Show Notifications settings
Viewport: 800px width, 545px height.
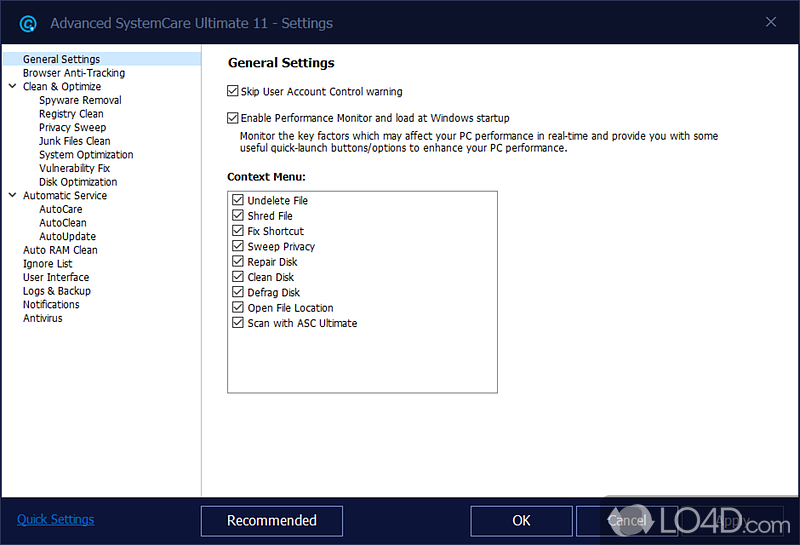tap(51, 304)
